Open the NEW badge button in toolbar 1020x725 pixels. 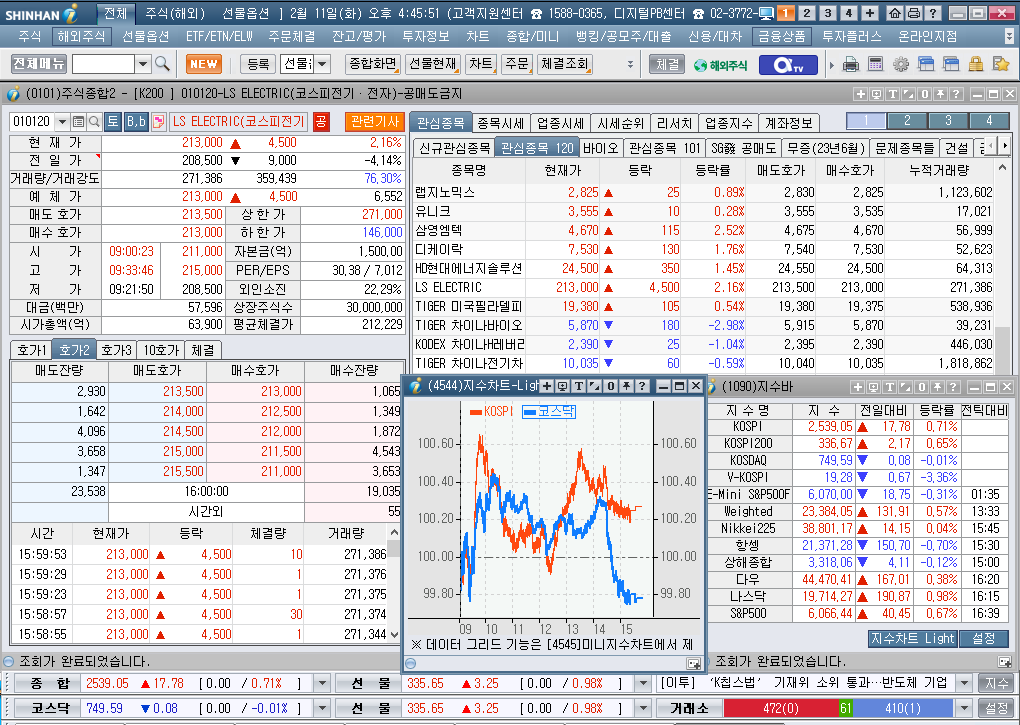coord(204,64)
